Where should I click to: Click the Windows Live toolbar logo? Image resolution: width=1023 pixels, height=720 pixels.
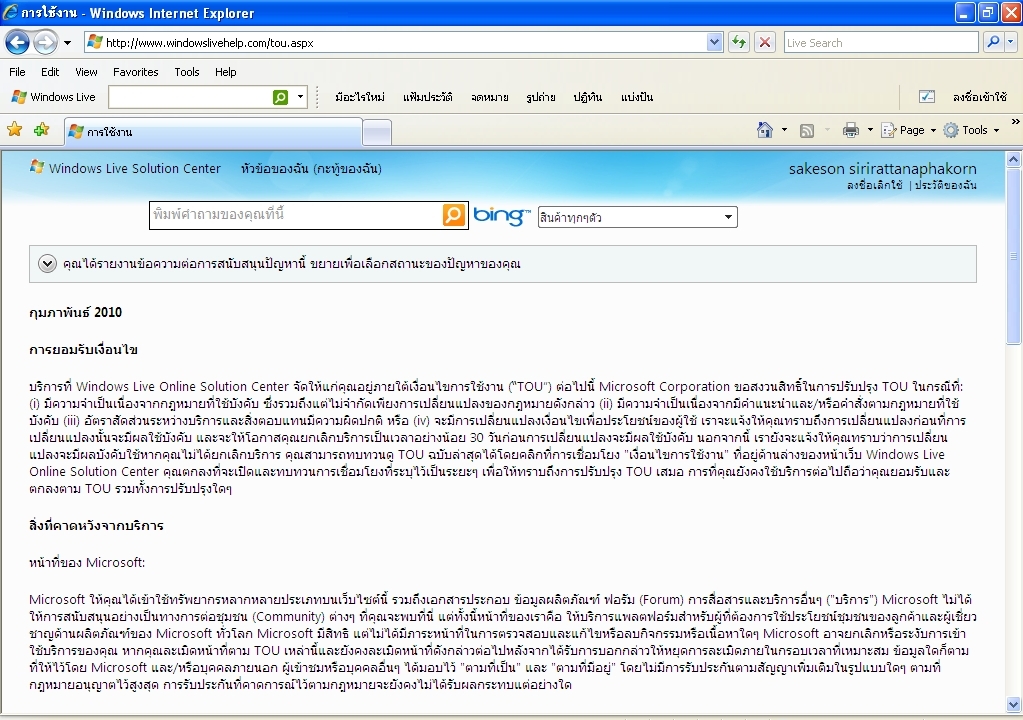(53, 97)
